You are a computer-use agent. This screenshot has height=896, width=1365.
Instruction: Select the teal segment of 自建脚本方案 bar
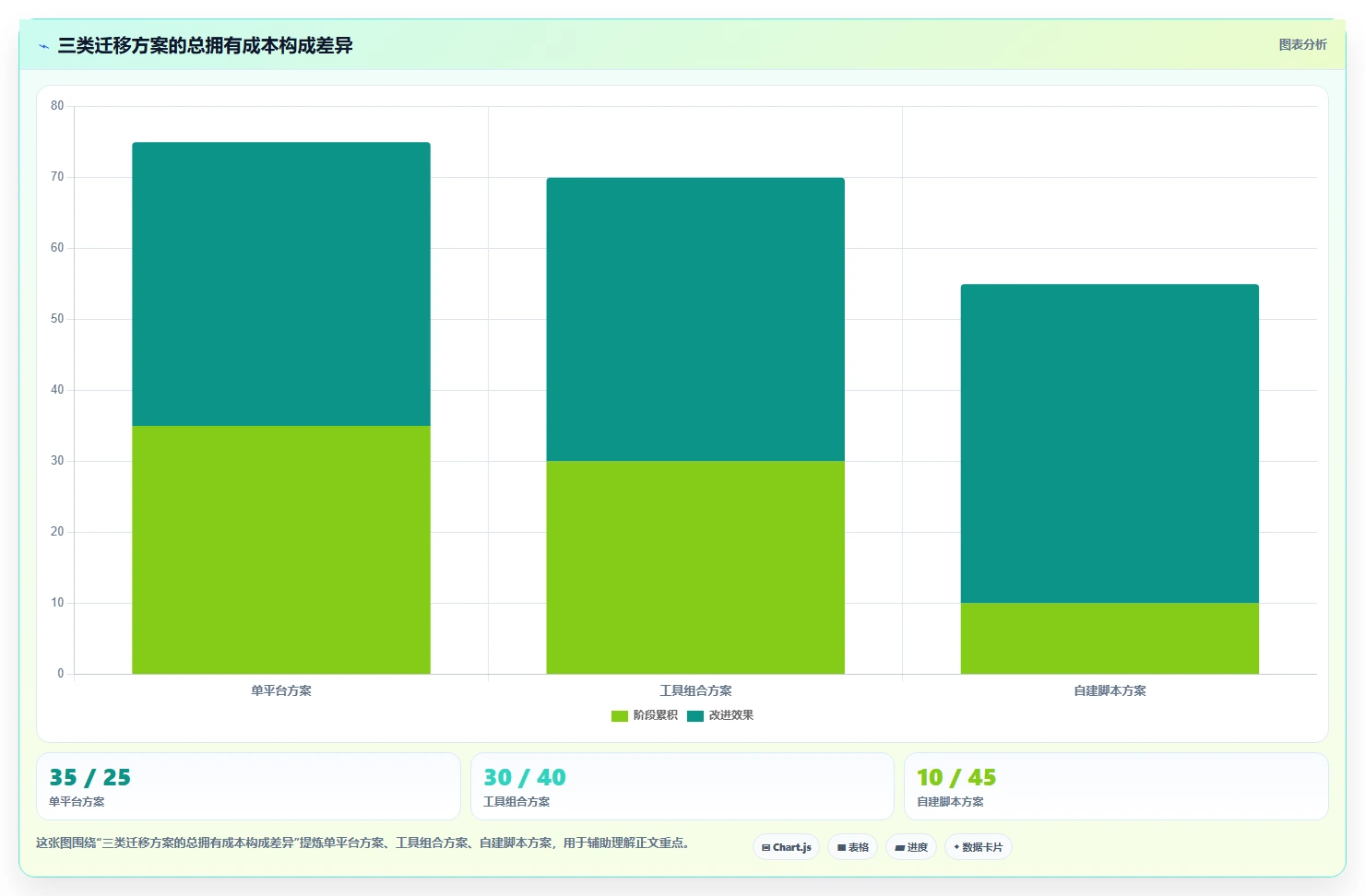coord(1110,443)
